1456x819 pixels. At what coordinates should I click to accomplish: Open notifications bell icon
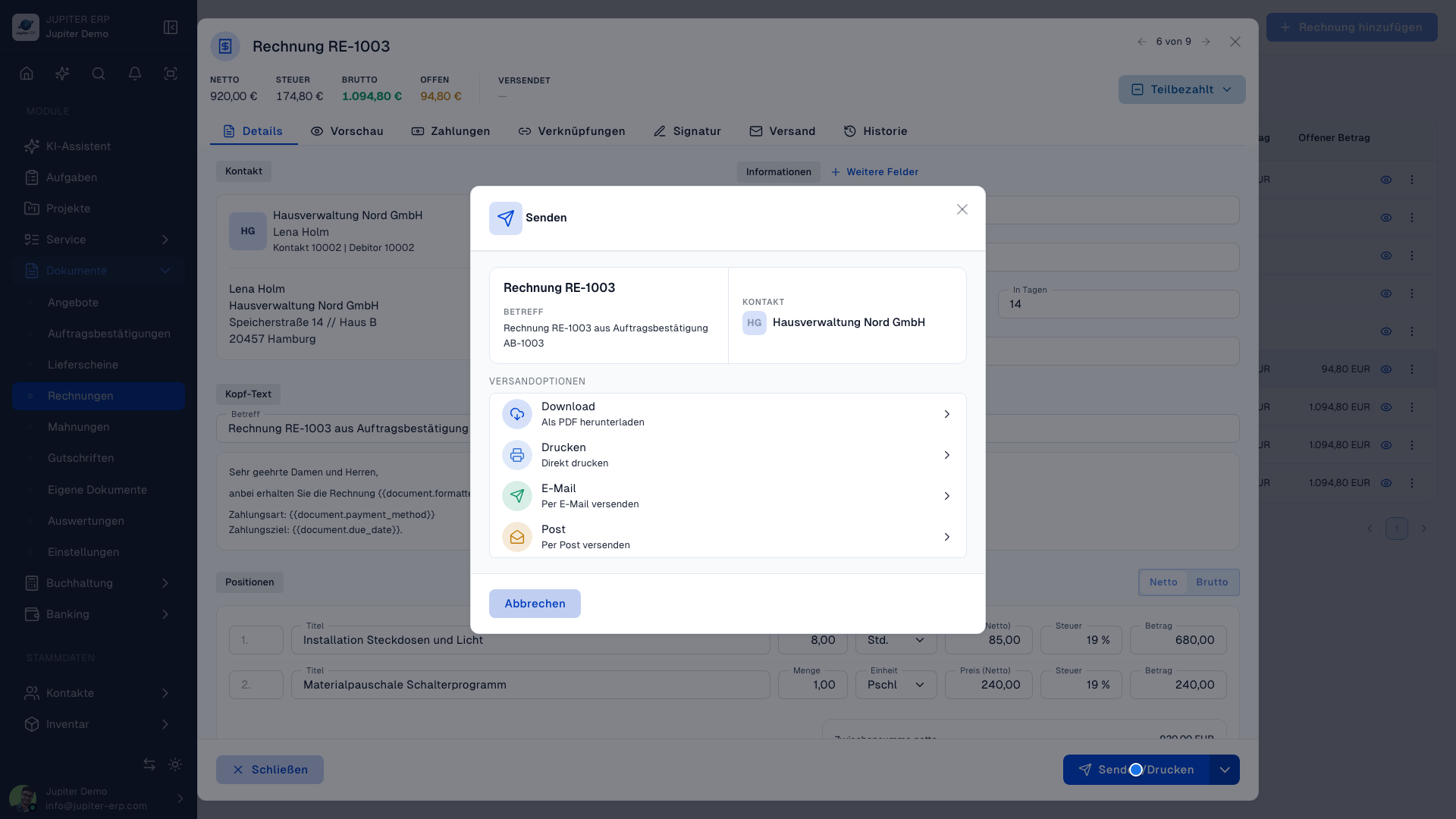pos(135,74)
